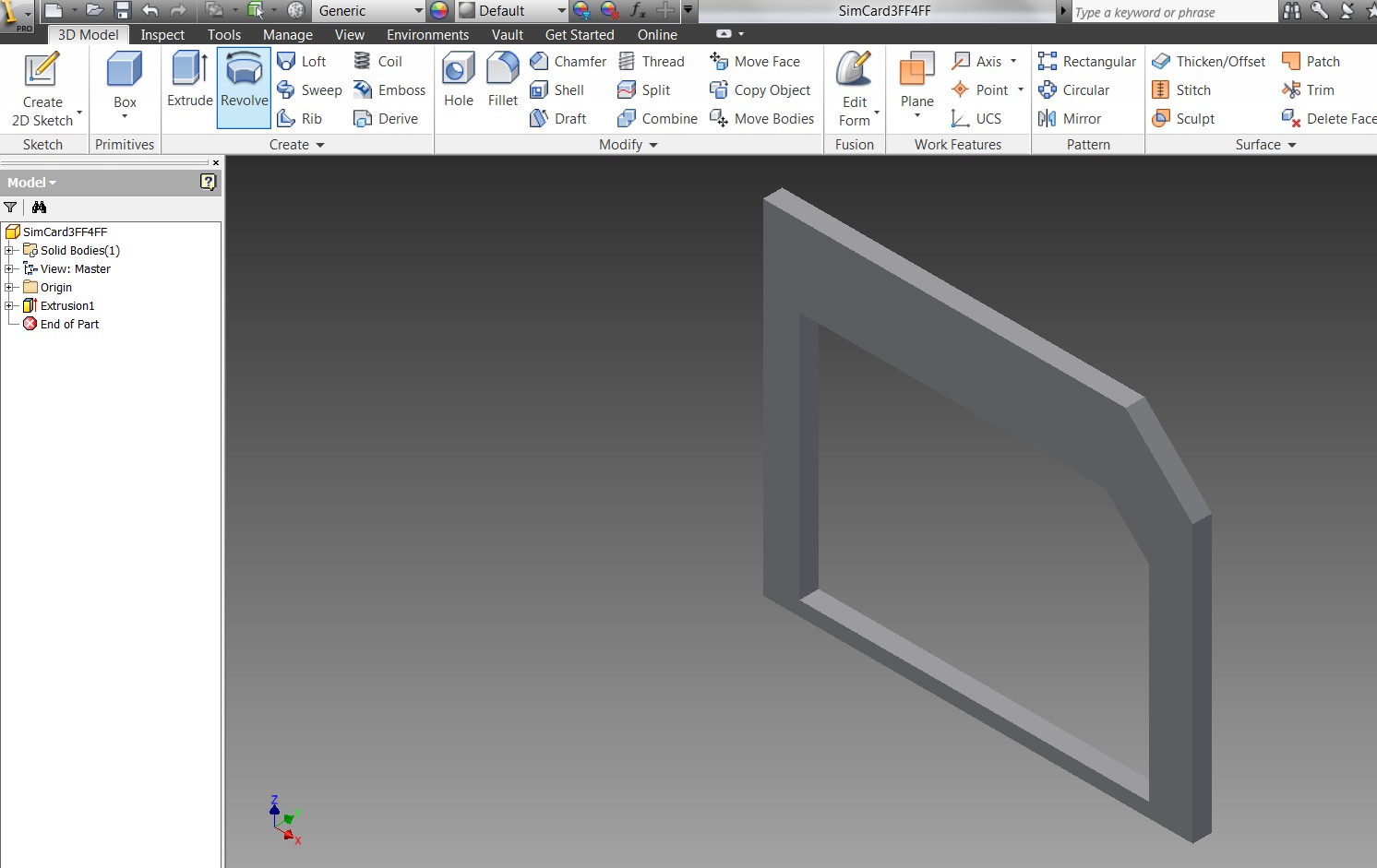The image size is (1377, 868).
Task: Choose the Copy Object tool
Action: coord(760,90)
